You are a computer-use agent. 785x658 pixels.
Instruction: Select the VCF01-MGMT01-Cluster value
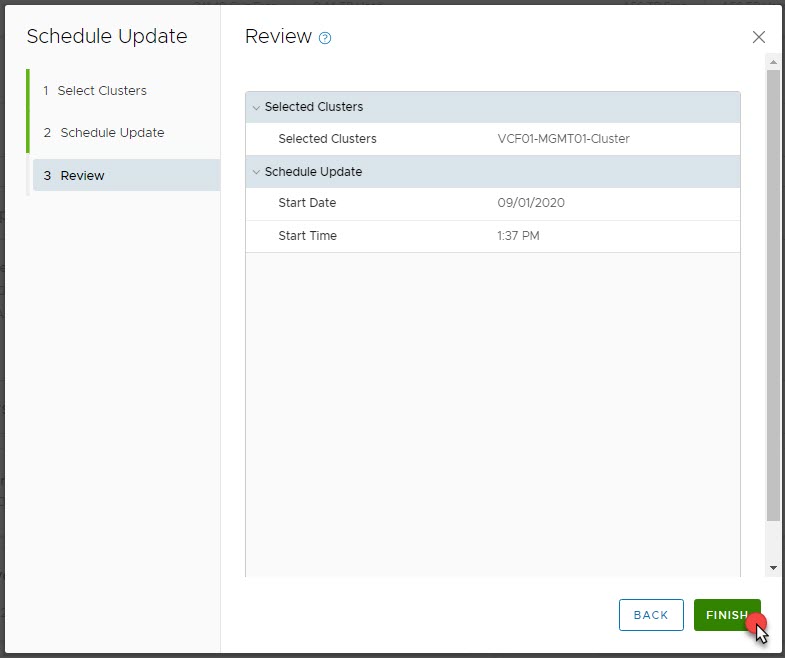(x=563, y=139)
